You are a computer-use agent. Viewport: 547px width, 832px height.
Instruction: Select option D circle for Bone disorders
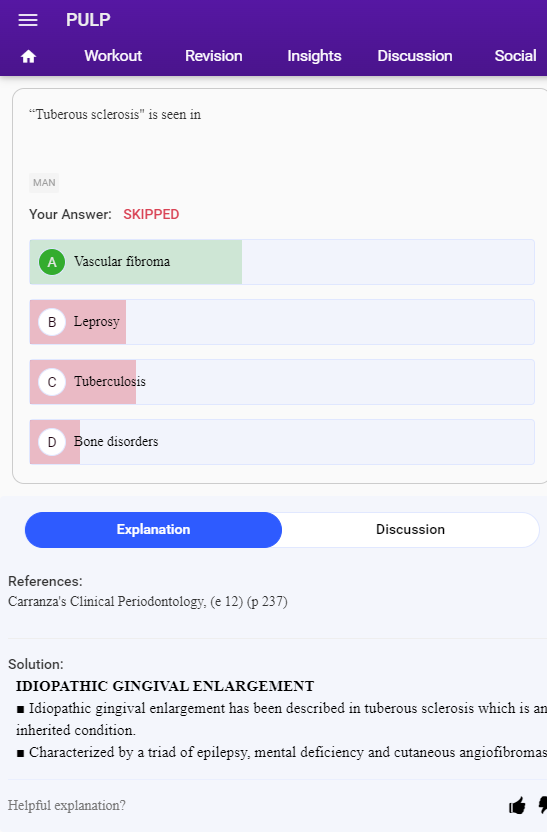(x=52, y=442)
